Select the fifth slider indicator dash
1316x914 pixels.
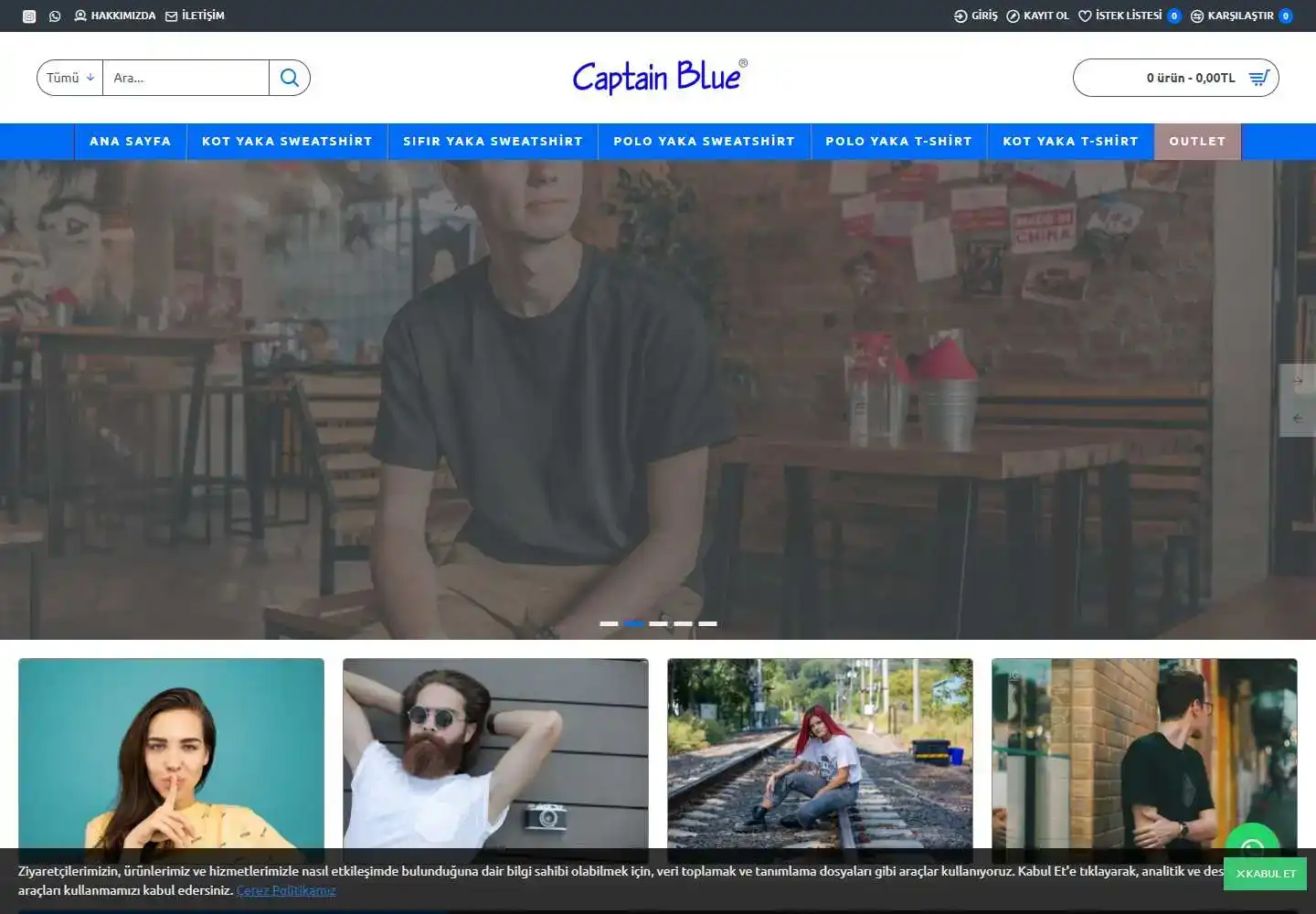pos(707,623)
